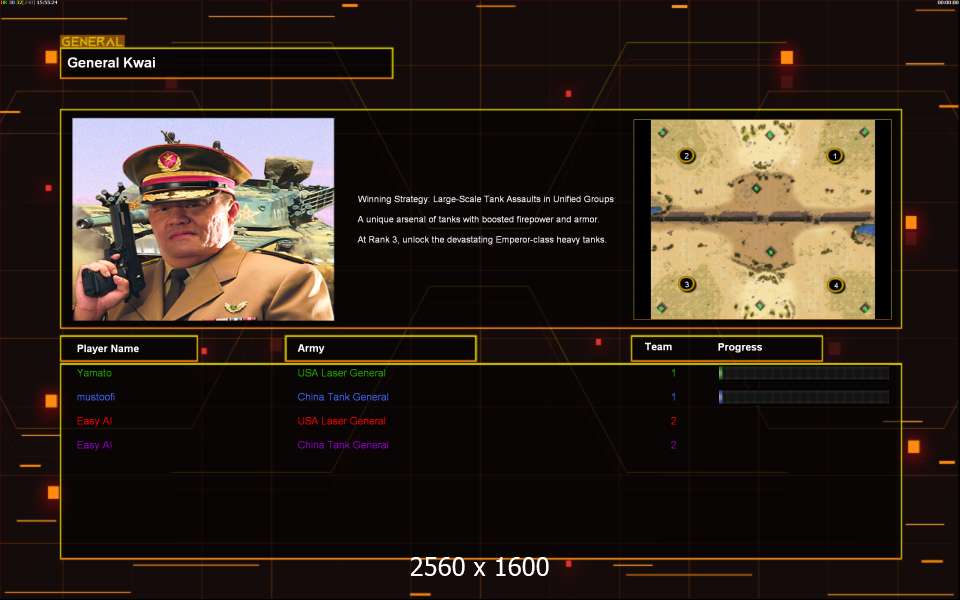Click start position marker 2 on minimap
Image resolution: width=960 pixels, height=600 pixels.
[686, 156]
